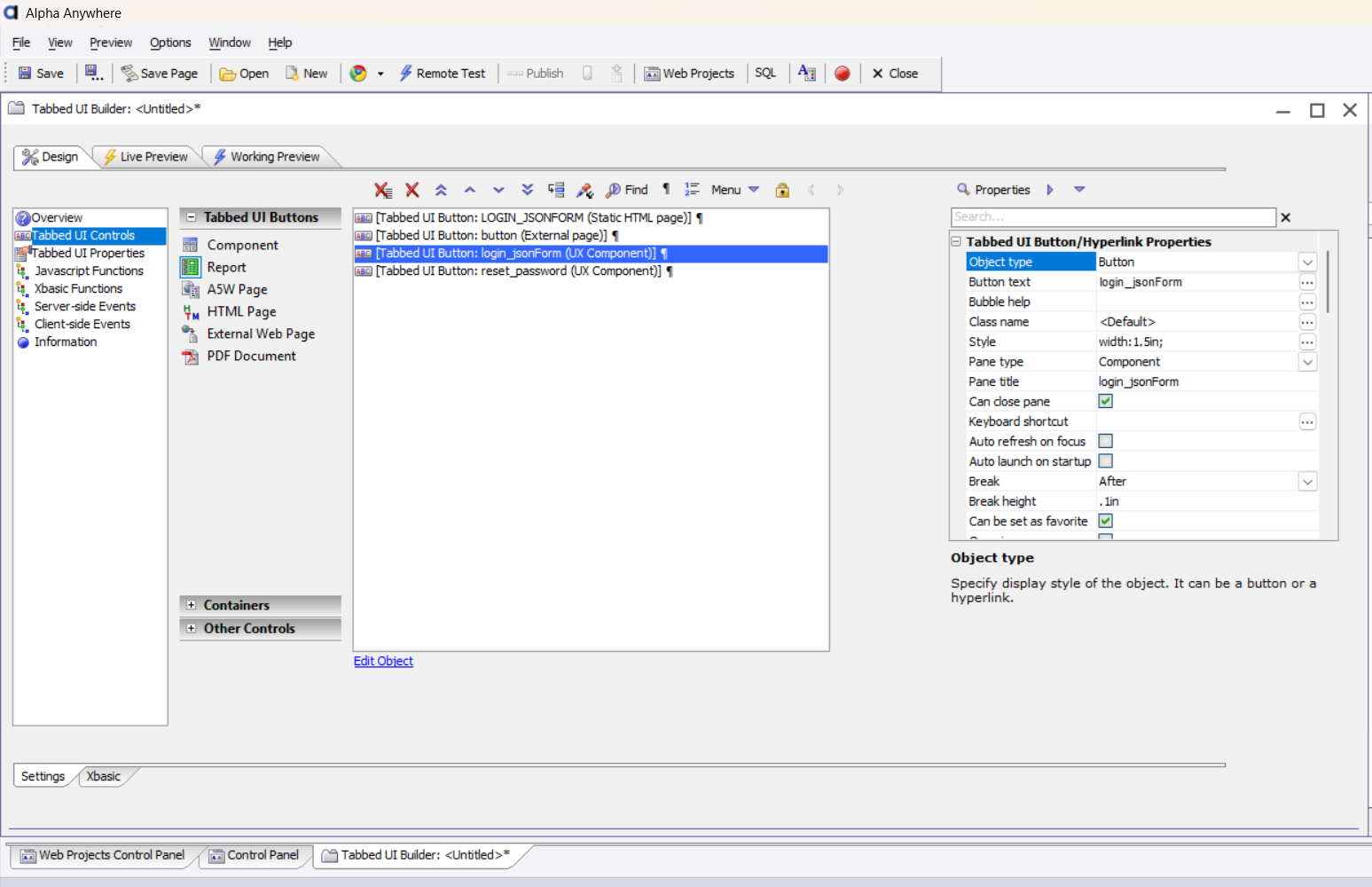Switch to the Xbasic bottom tab
Screen dimensions: 1372x887
point(104,776)
